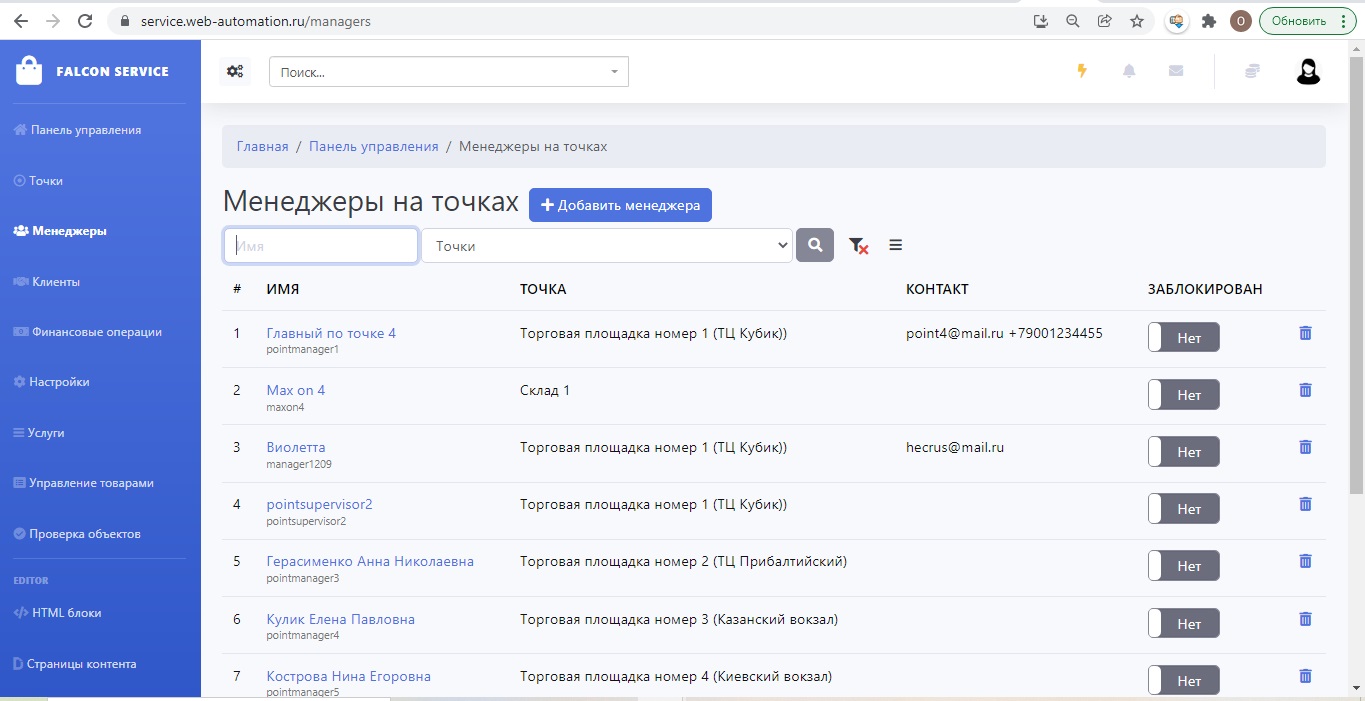The height and width of the screenshot is (701, 1365).
Task: Click the clear filter icon
Action: (858, 246)
